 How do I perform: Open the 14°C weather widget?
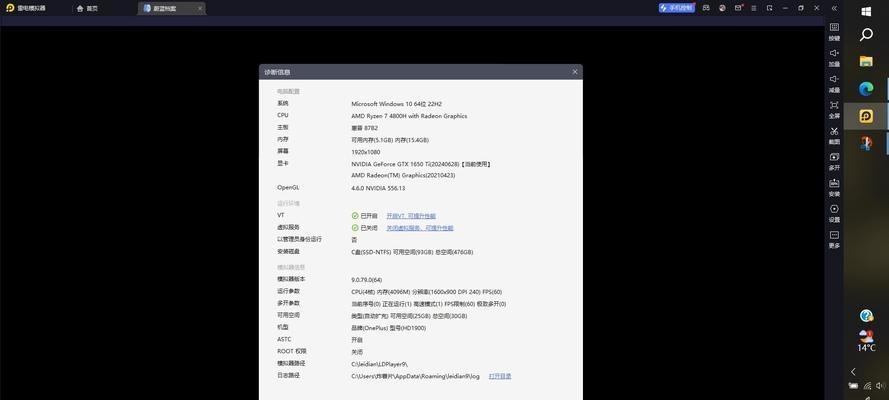click(866, 341)
